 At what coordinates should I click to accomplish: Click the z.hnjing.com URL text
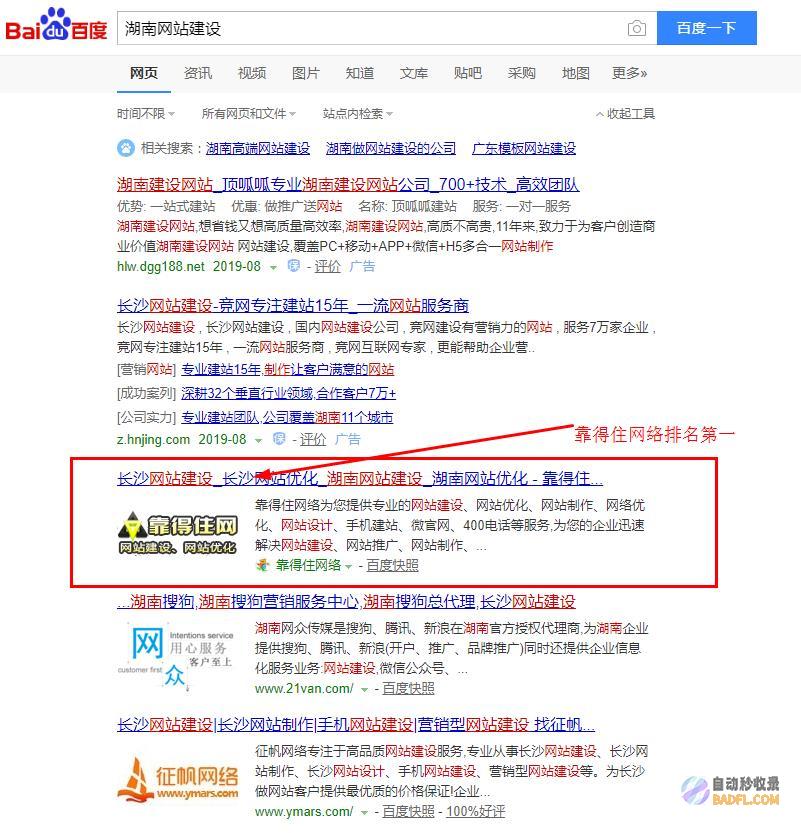click(x=153, y=439)
